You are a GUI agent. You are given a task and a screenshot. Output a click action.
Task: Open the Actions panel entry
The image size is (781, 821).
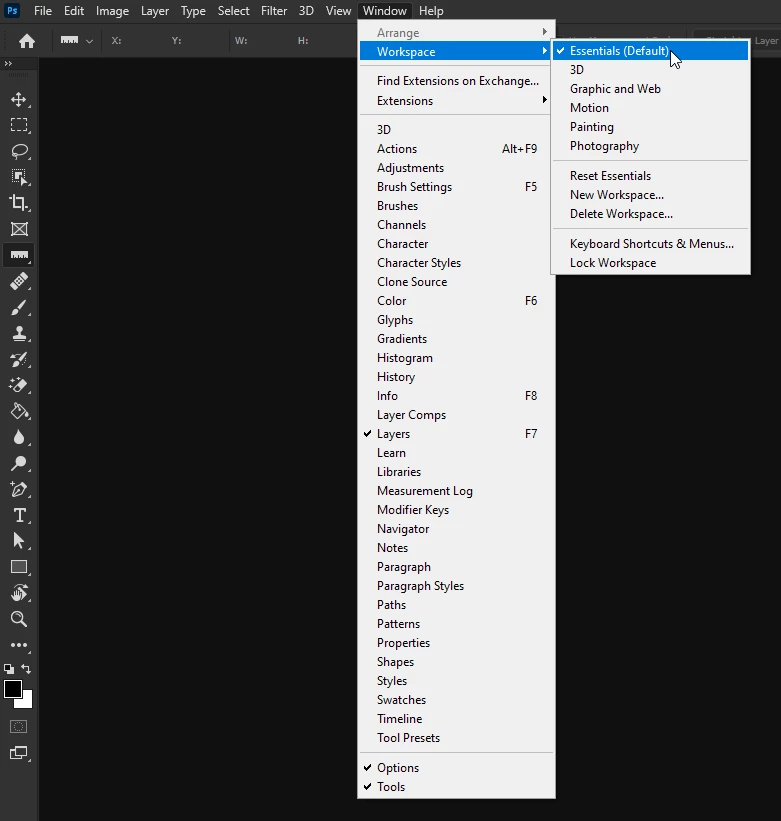coord(456,149)
